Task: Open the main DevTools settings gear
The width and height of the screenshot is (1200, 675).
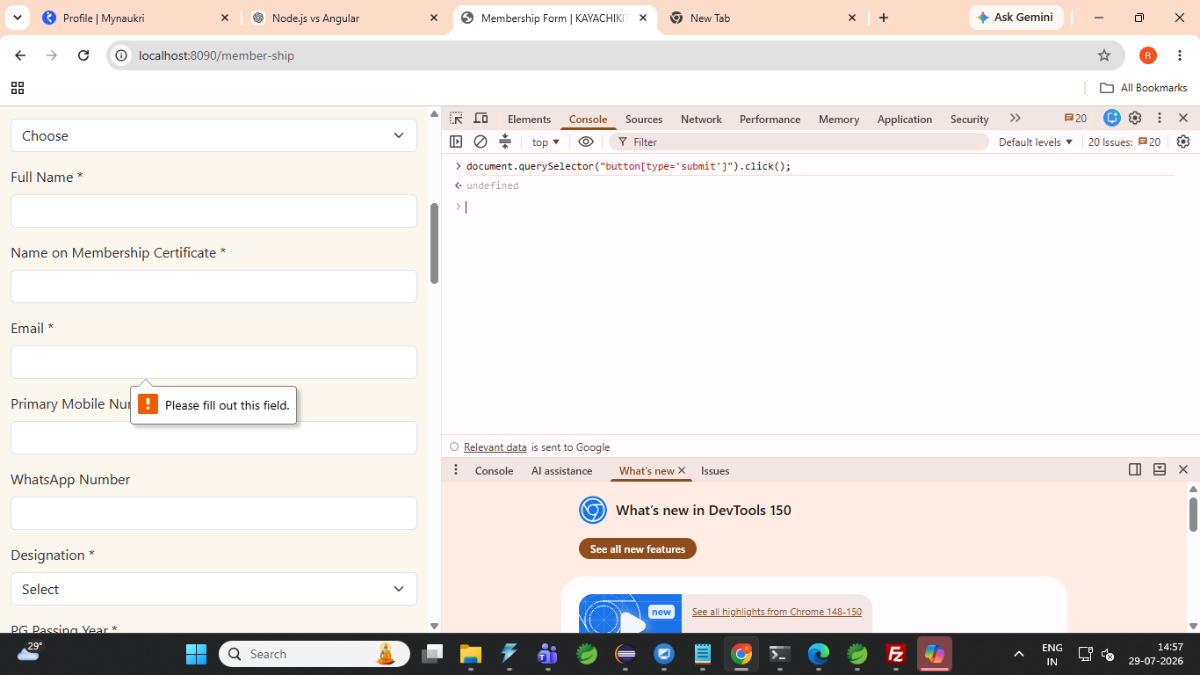Action: [1135, 118]
